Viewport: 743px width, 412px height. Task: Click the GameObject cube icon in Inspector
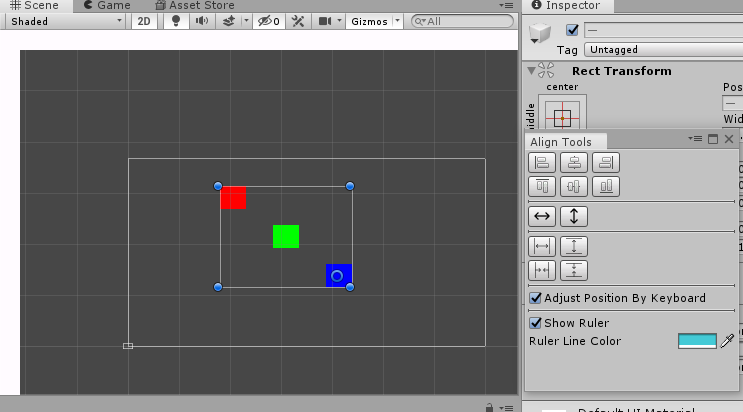[x=540, y=33]
